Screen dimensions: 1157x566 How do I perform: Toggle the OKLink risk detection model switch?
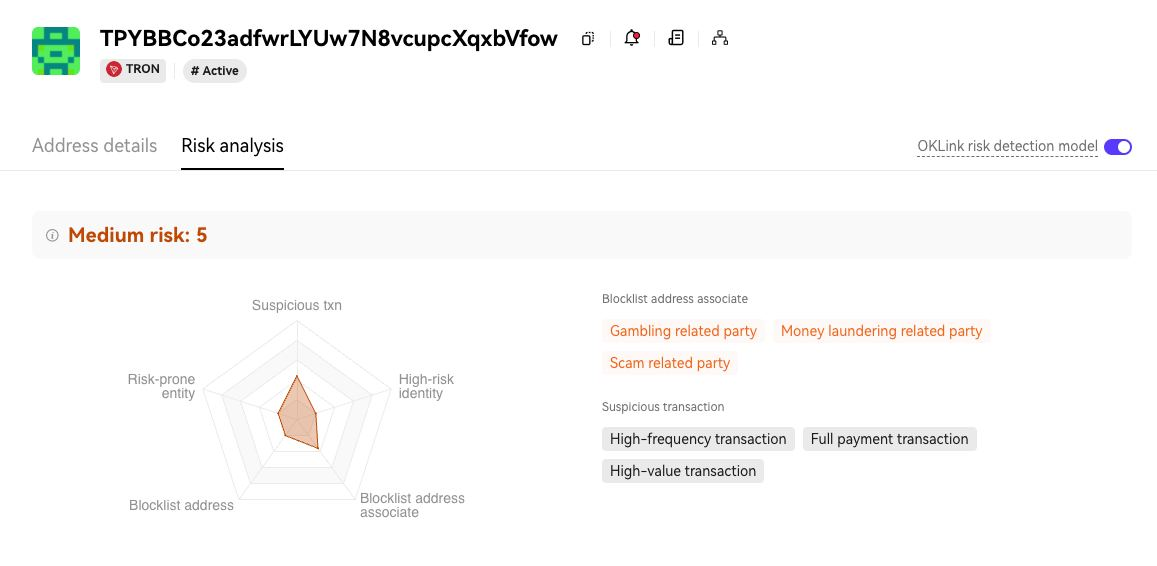coord(1118,147)
